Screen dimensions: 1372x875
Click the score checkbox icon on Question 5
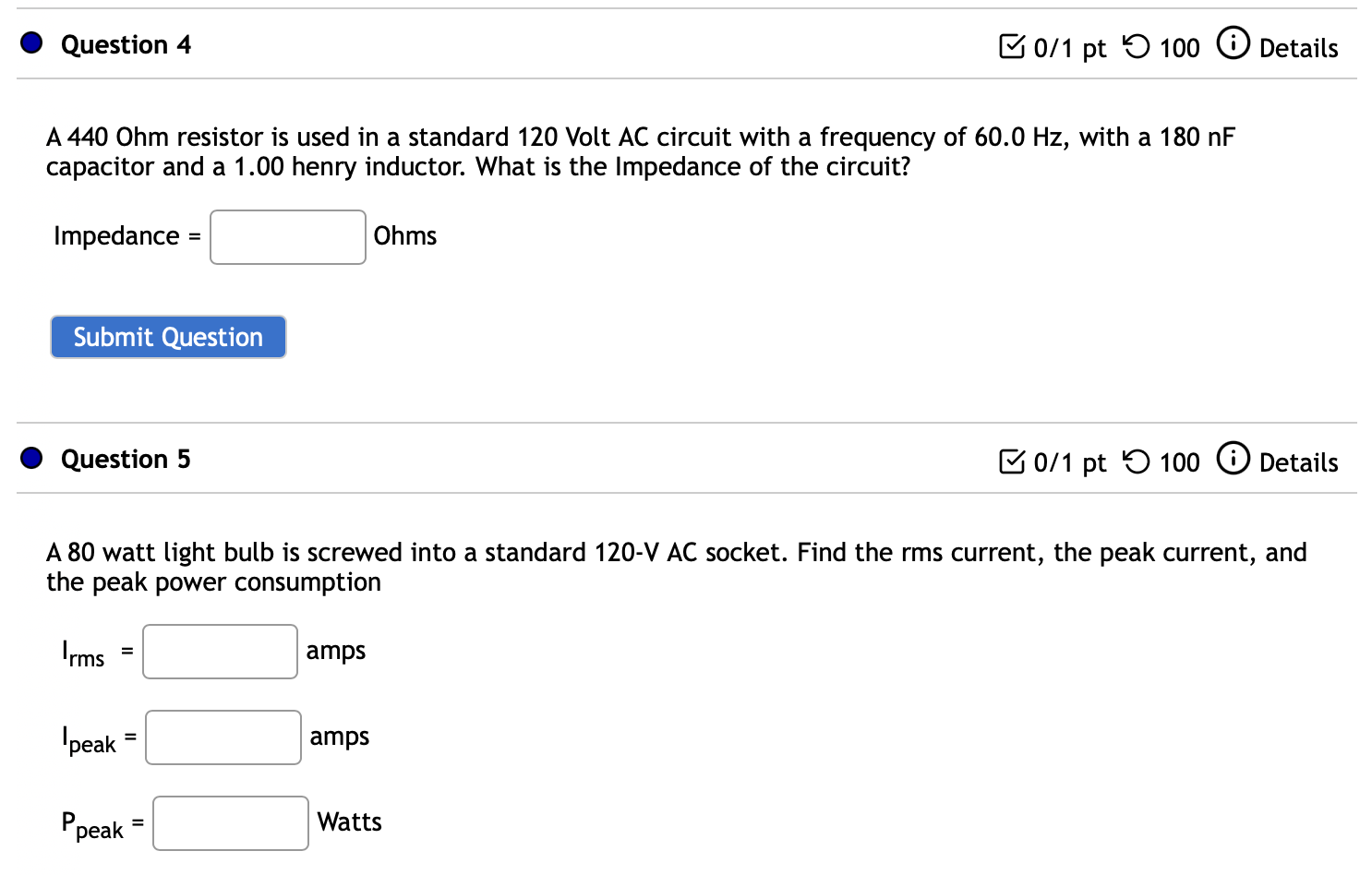coord(1012,461)
